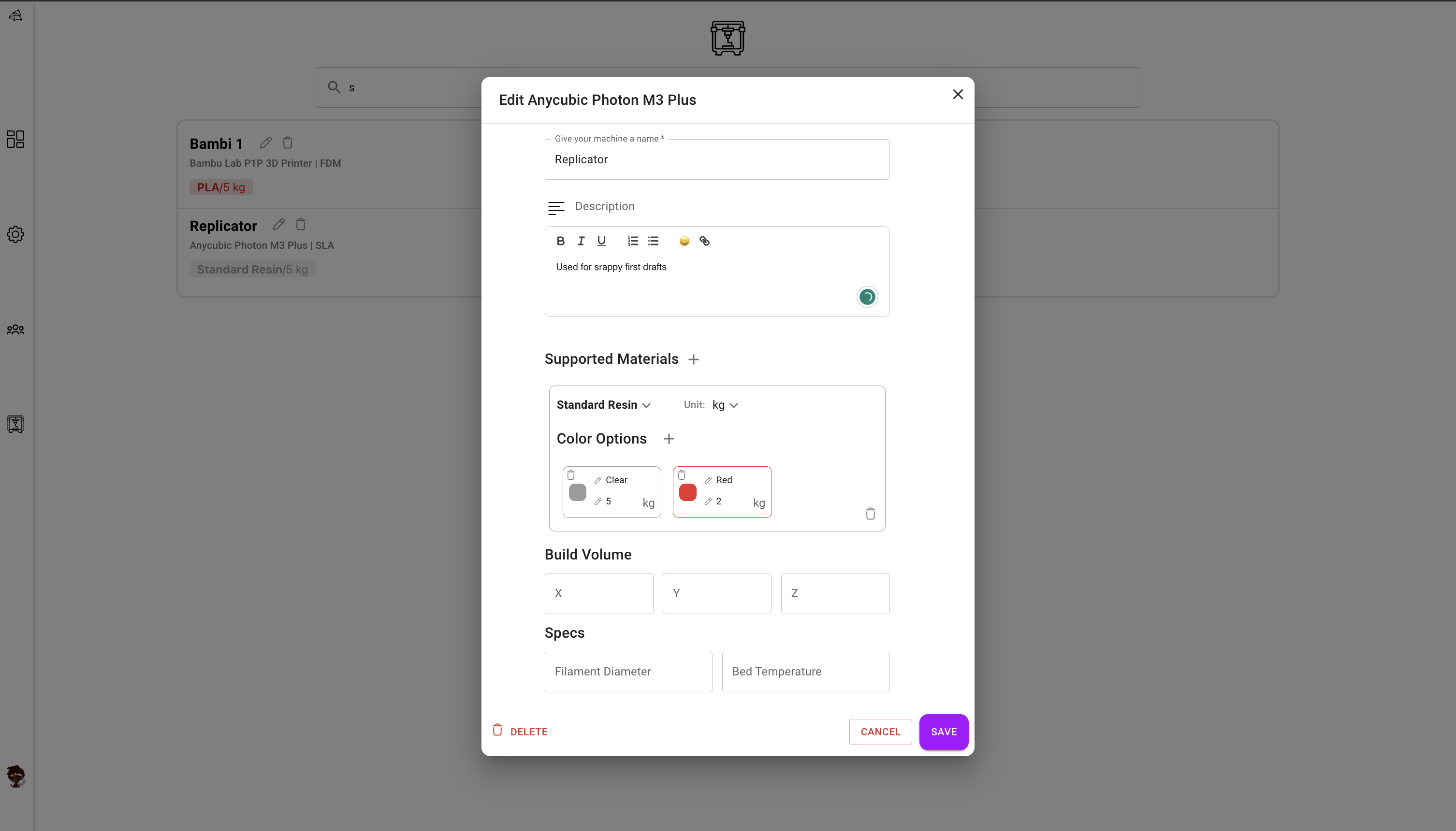
Task: Click the Delete machine button
Action: pyautogui.click(x=520, y=731)
